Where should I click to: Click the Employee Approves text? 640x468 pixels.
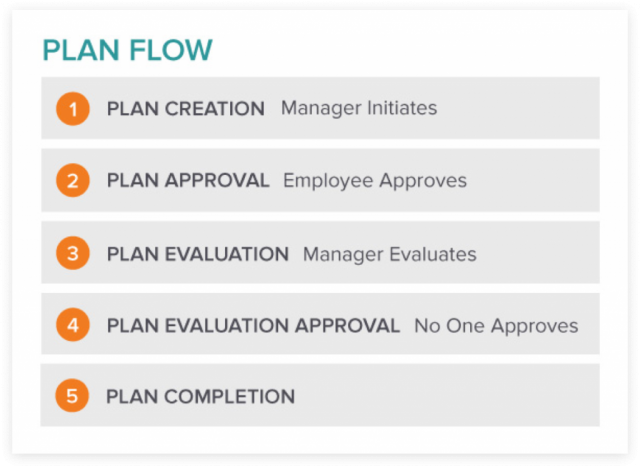(x=375, y=181)
